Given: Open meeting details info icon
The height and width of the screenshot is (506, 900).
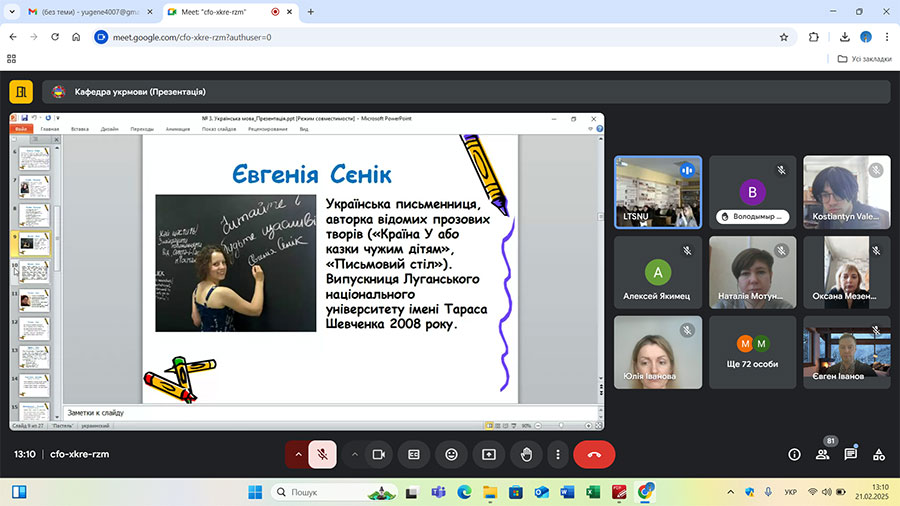Looking at the screenshot, I should pyautogui.click(x=794, y=454).
